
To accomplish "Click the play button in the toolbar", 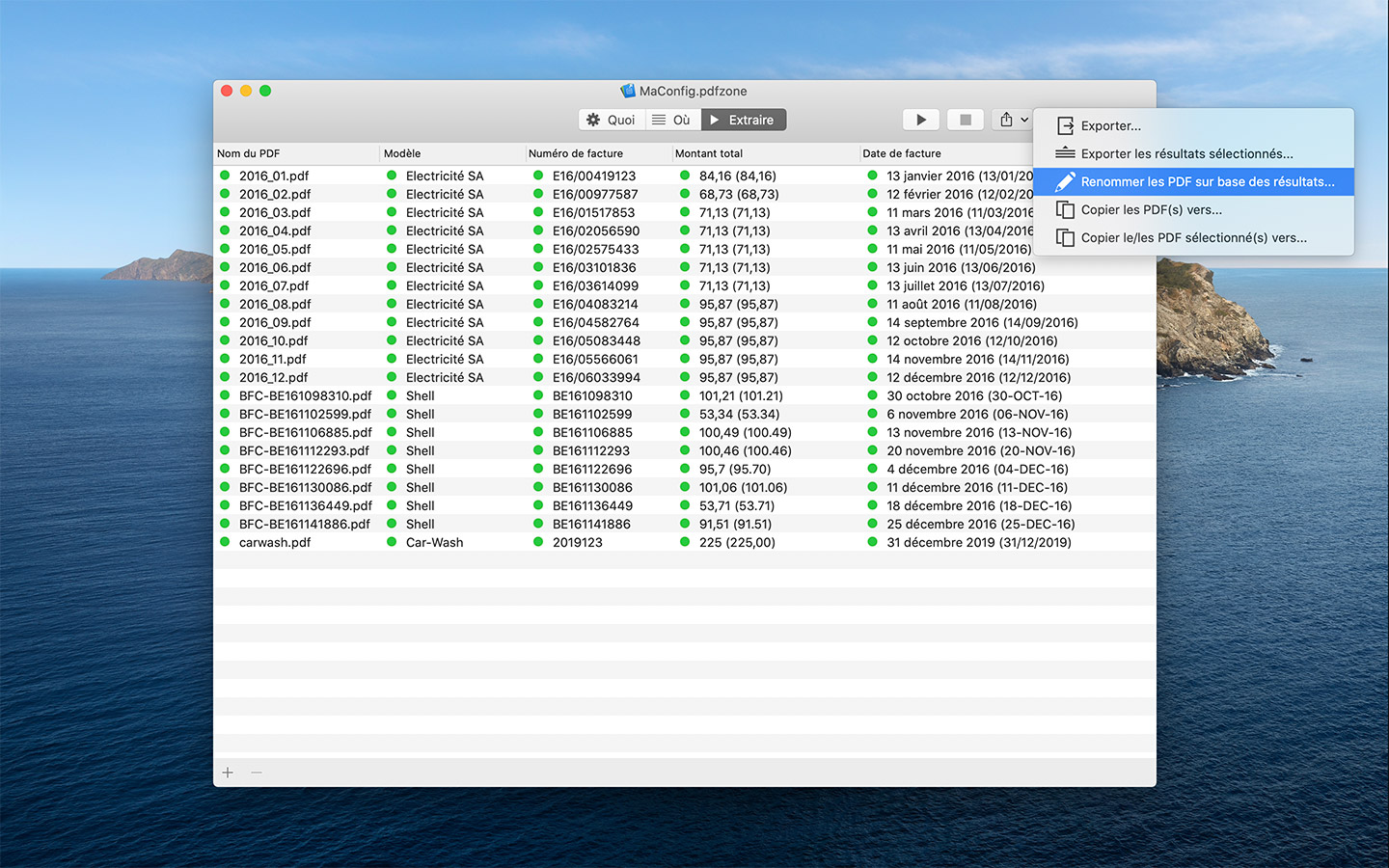I will [920, 120].
